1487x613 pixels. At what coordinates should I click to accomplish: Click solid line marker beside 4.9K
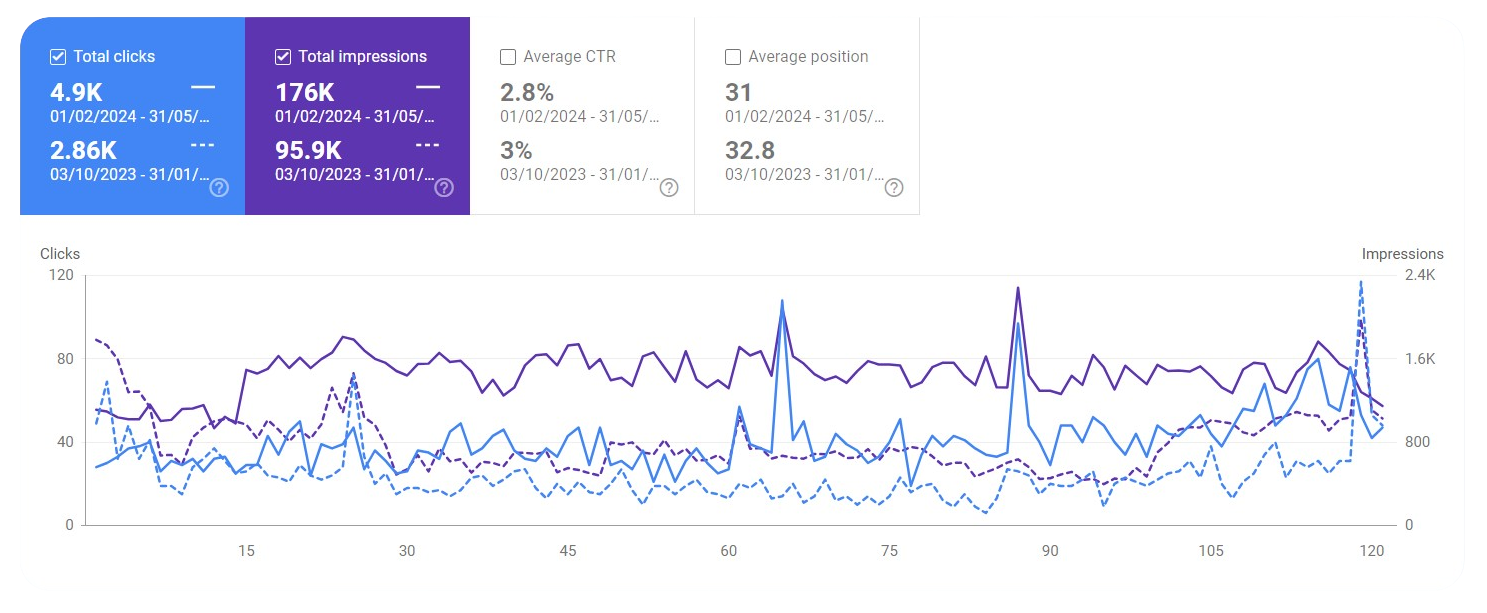[203, 88]
